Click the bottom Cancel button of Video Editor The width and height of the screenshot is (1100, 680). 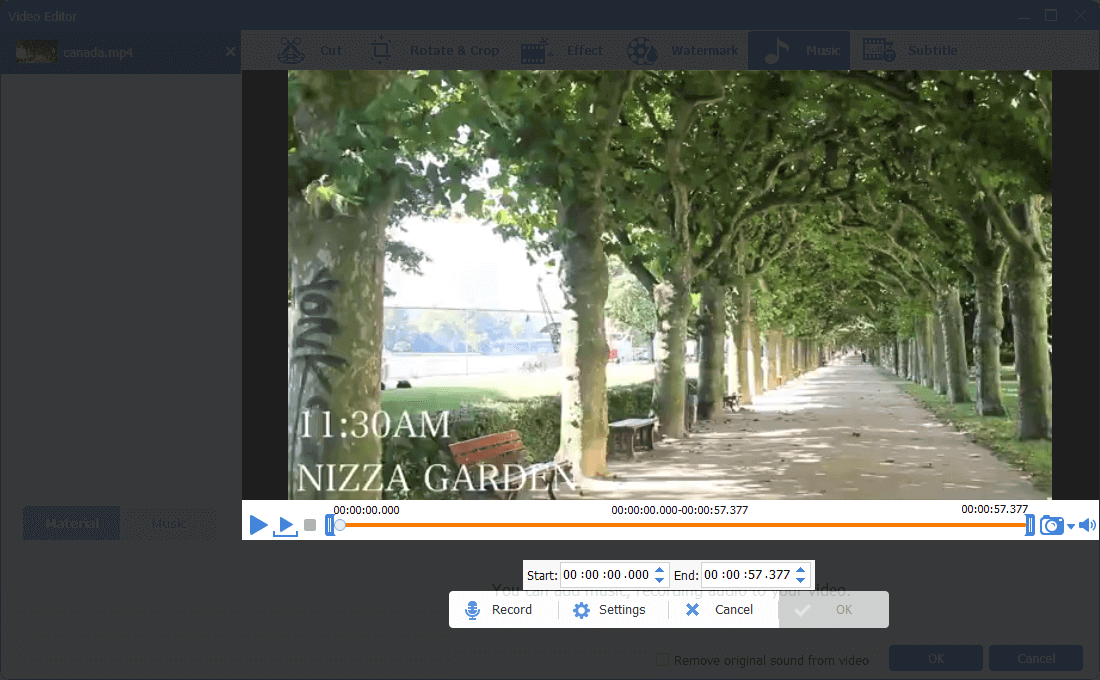1036,658
